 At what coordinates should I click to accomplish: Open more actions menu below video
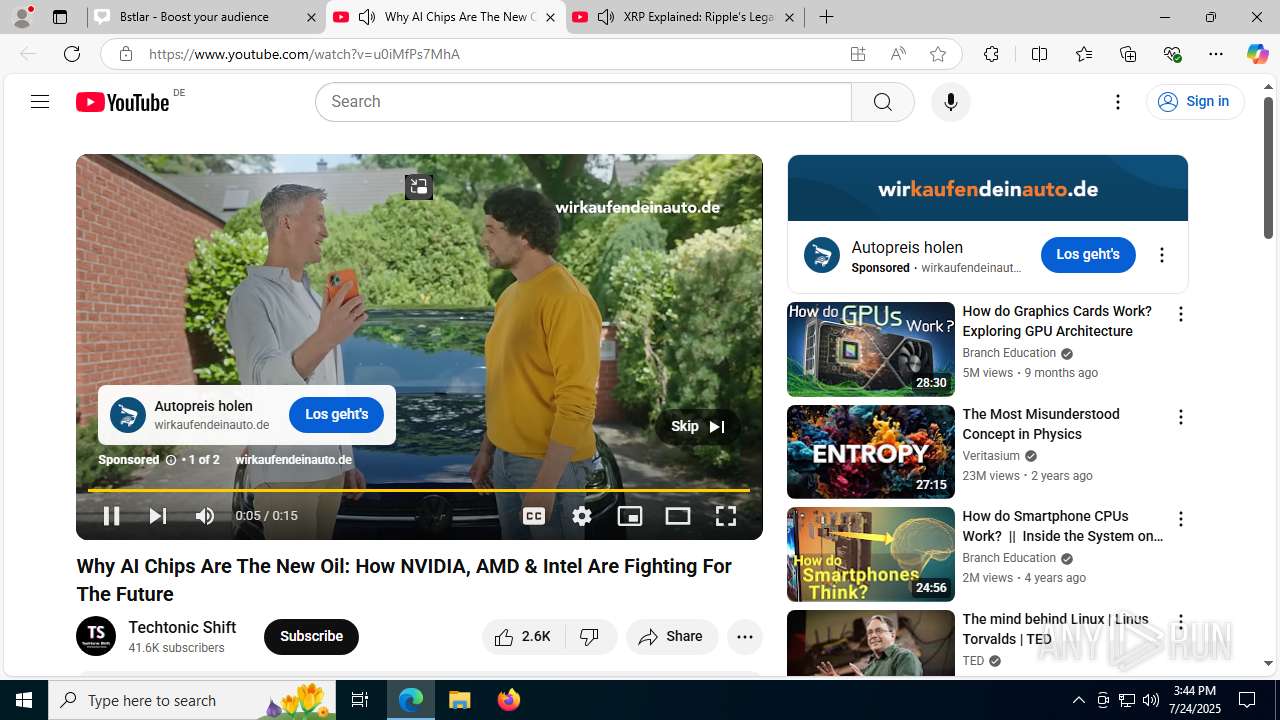745,637
